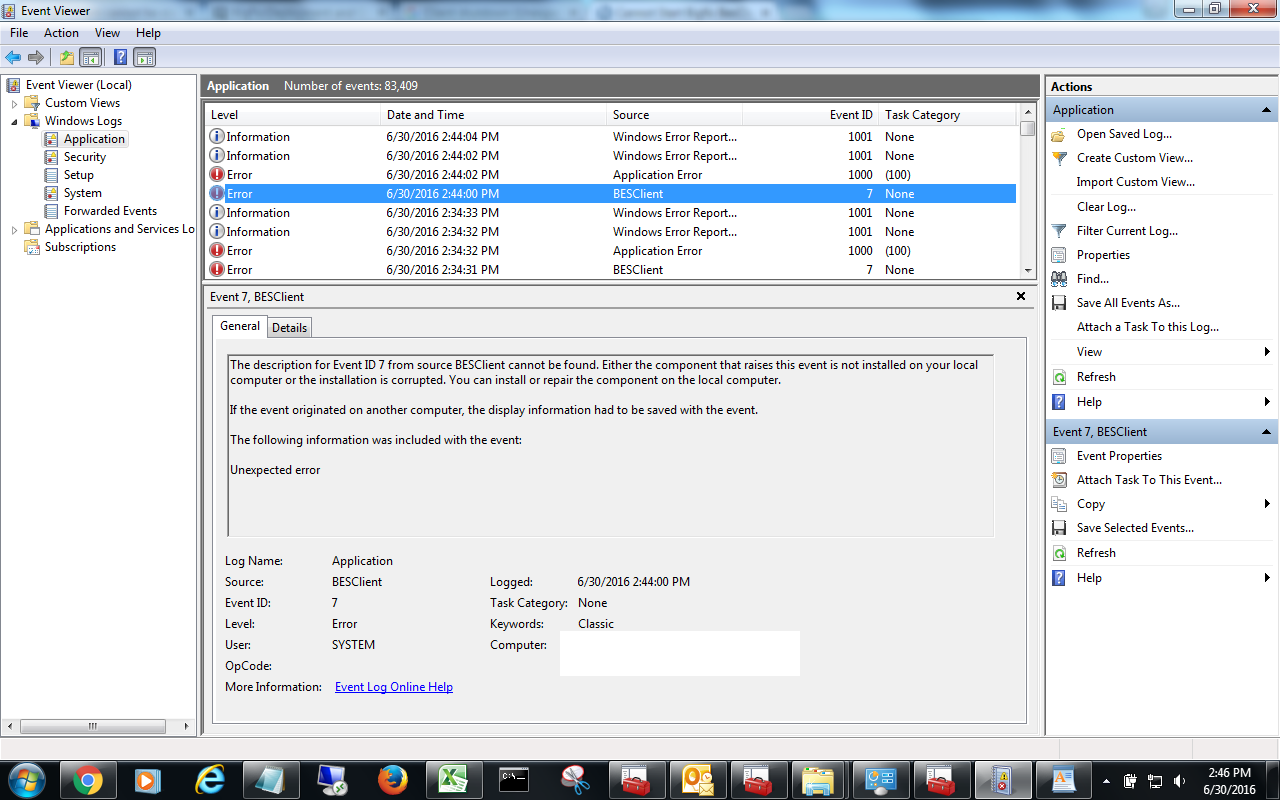Open Event Properties action
Screen dimensions: 1280x800
pyautogui.click(x=1119, y=456)
